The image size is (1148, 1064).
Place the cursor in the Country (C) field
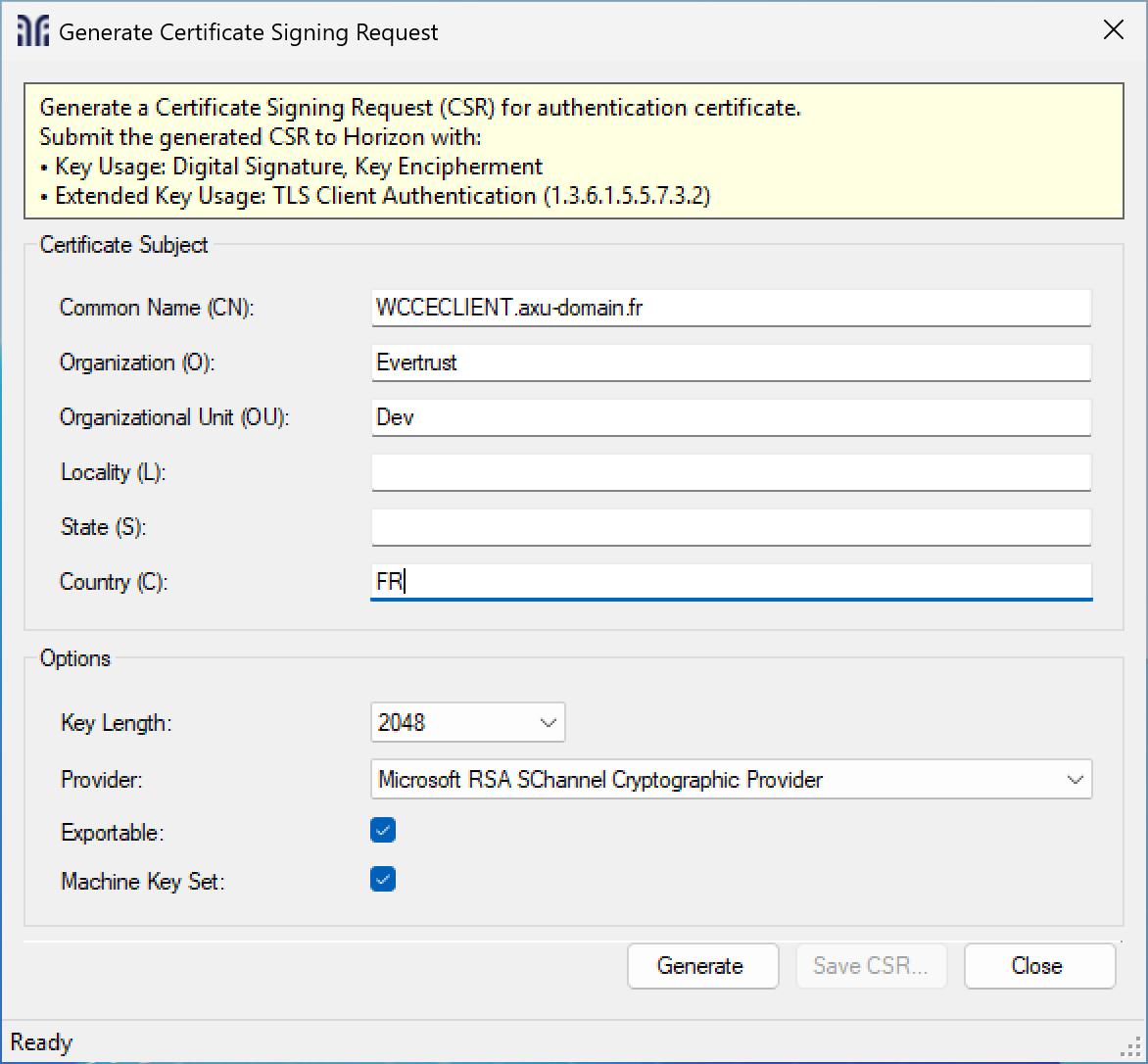pyautogui.click(x=730, y=582)
